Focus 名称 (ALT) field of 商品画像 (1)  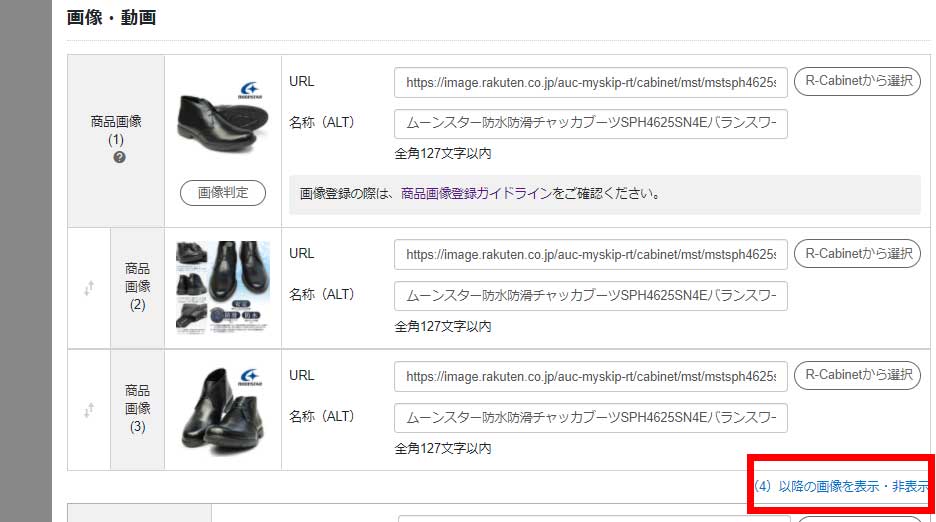pos(590,124)
